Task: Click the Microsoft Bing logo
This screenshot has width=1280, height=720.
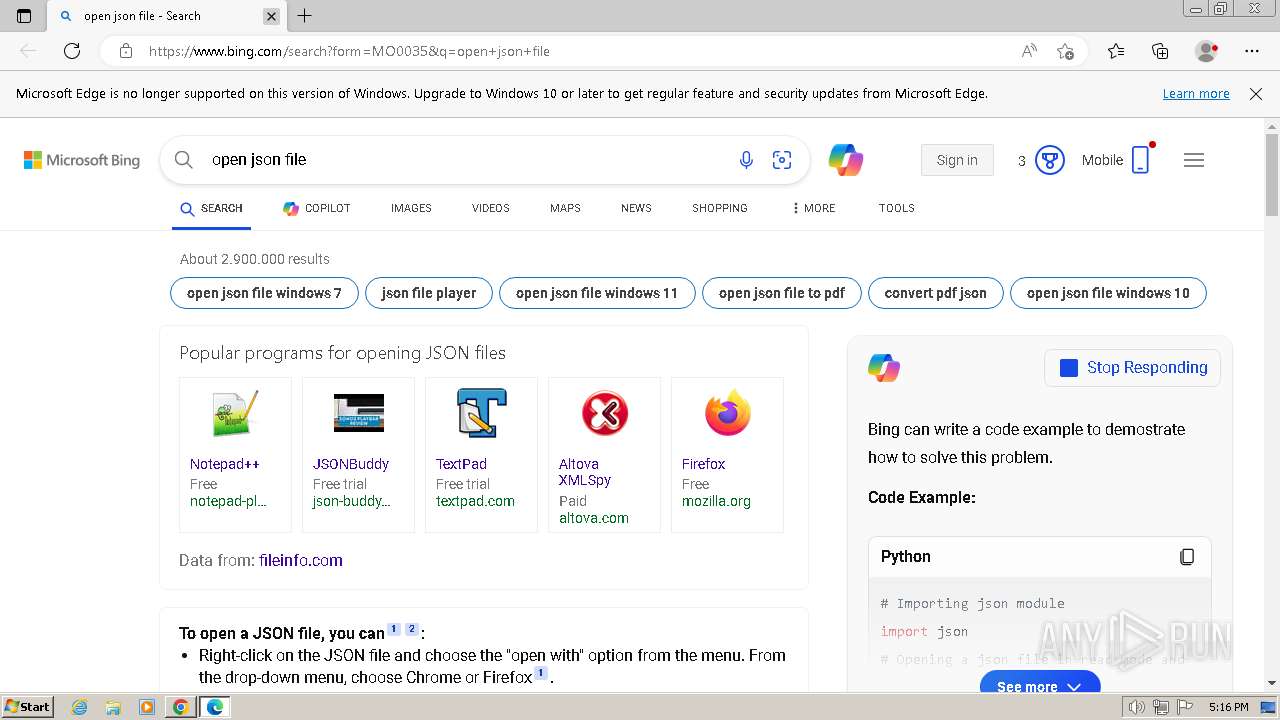Action: [82, 160]
